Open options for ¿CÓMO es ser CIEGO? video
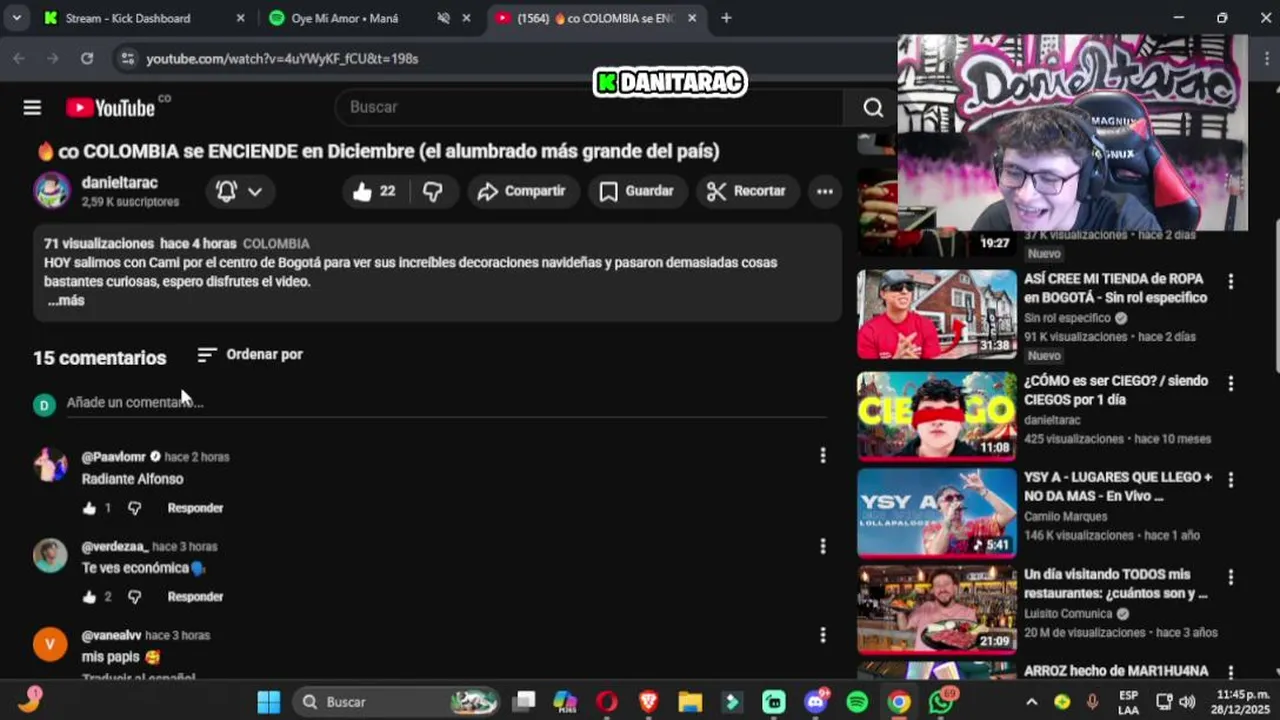 pyautogui.click(x=1231, y=384)
